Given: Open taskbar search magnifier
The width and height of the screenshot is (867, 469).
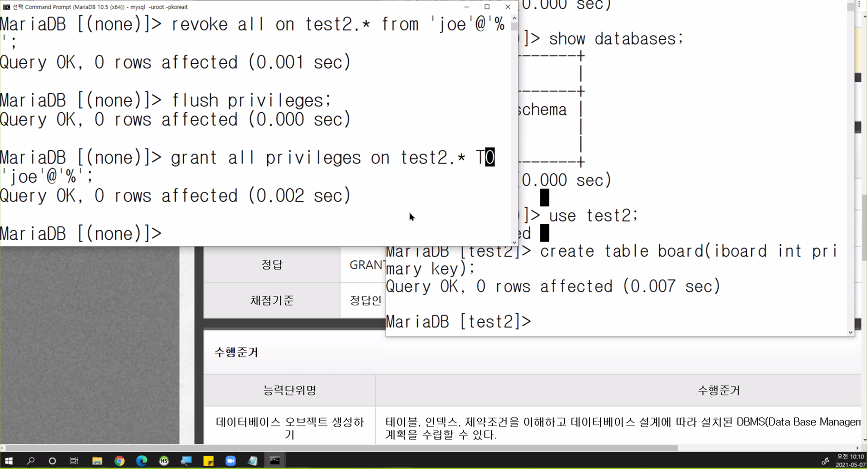Looking at the screenshot, I should click(x=30, y=461).
